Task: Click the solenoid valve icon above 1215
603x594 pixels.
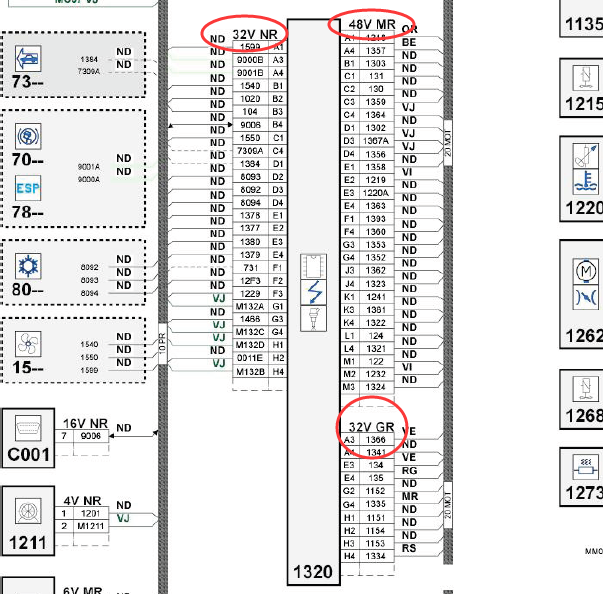Action: coord(586,78)
